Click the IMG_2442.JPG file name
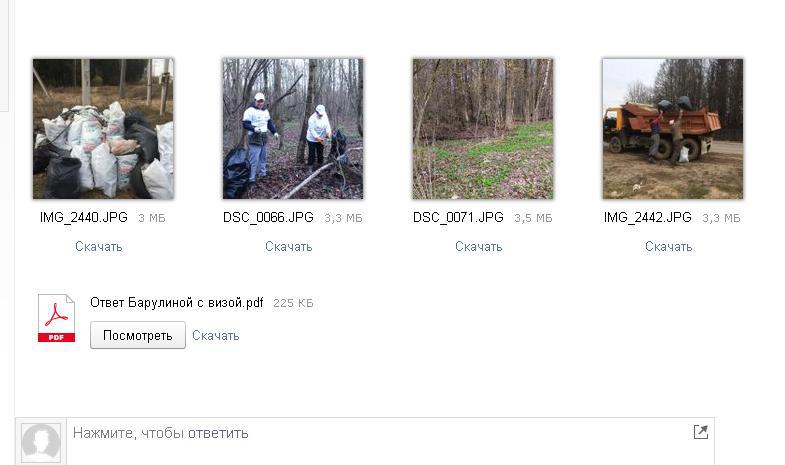 tap(647, 217)
